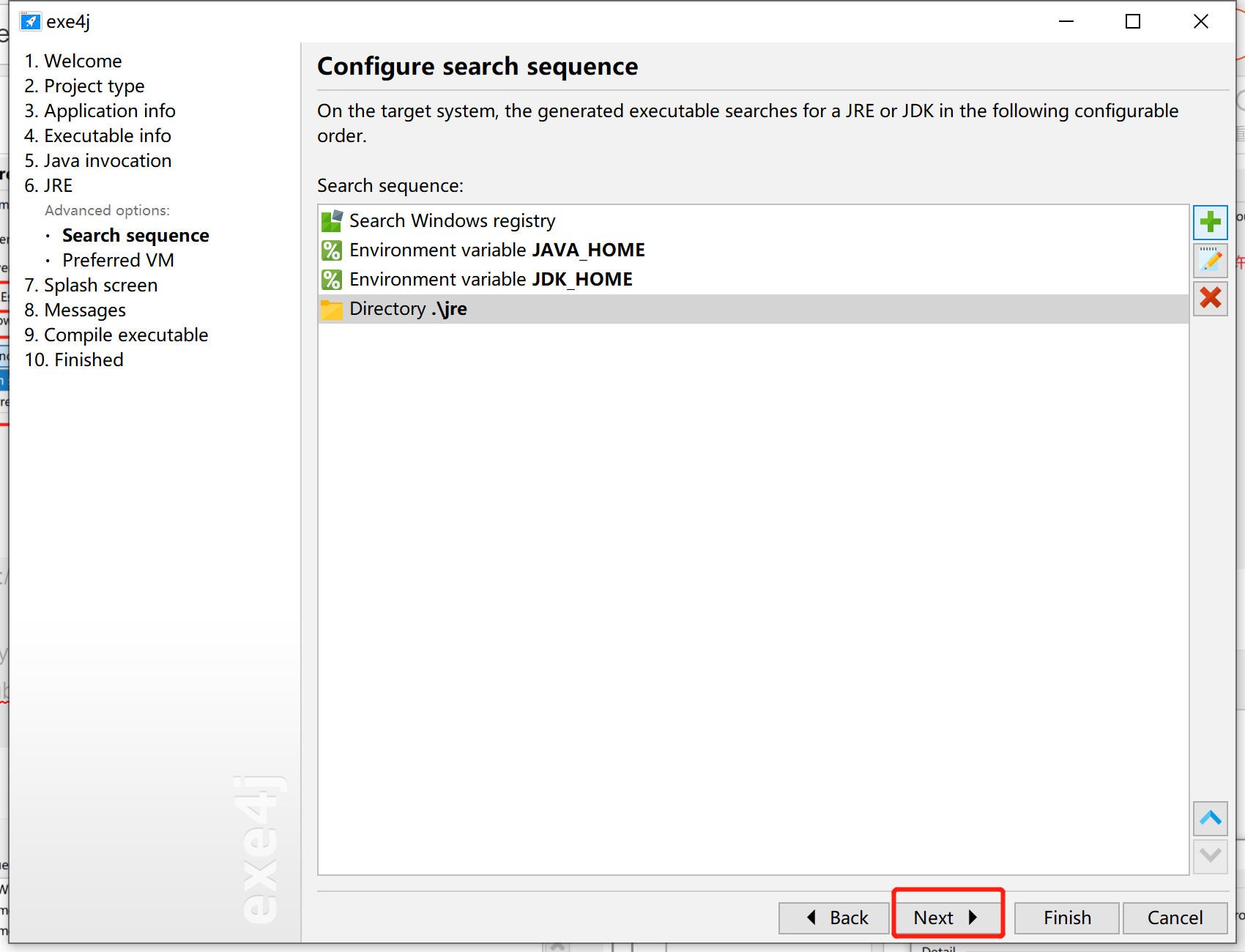This screenshot has height=952, width=1245.
Task: Click the JAVA_HOME percent icon
Action: coord(332,250)
